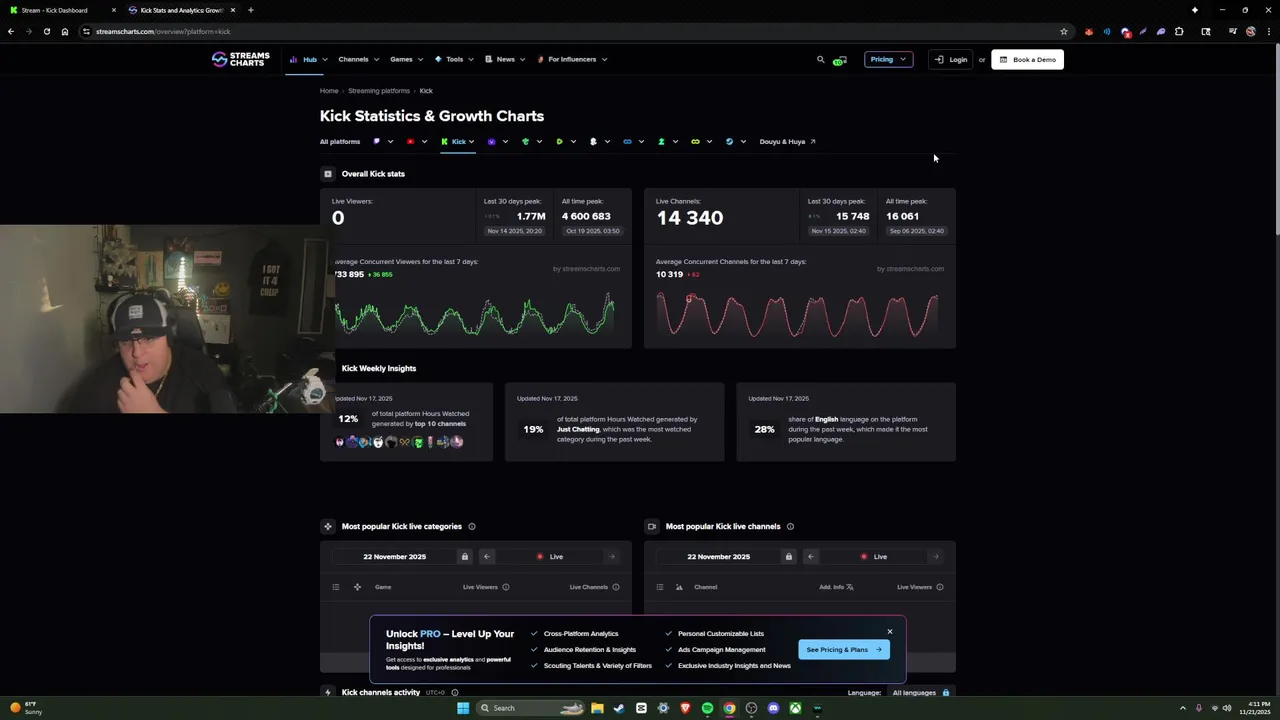The image size is (1280, 720).
Task: Open the Brave browser from the taskbar
Action: 685,708
